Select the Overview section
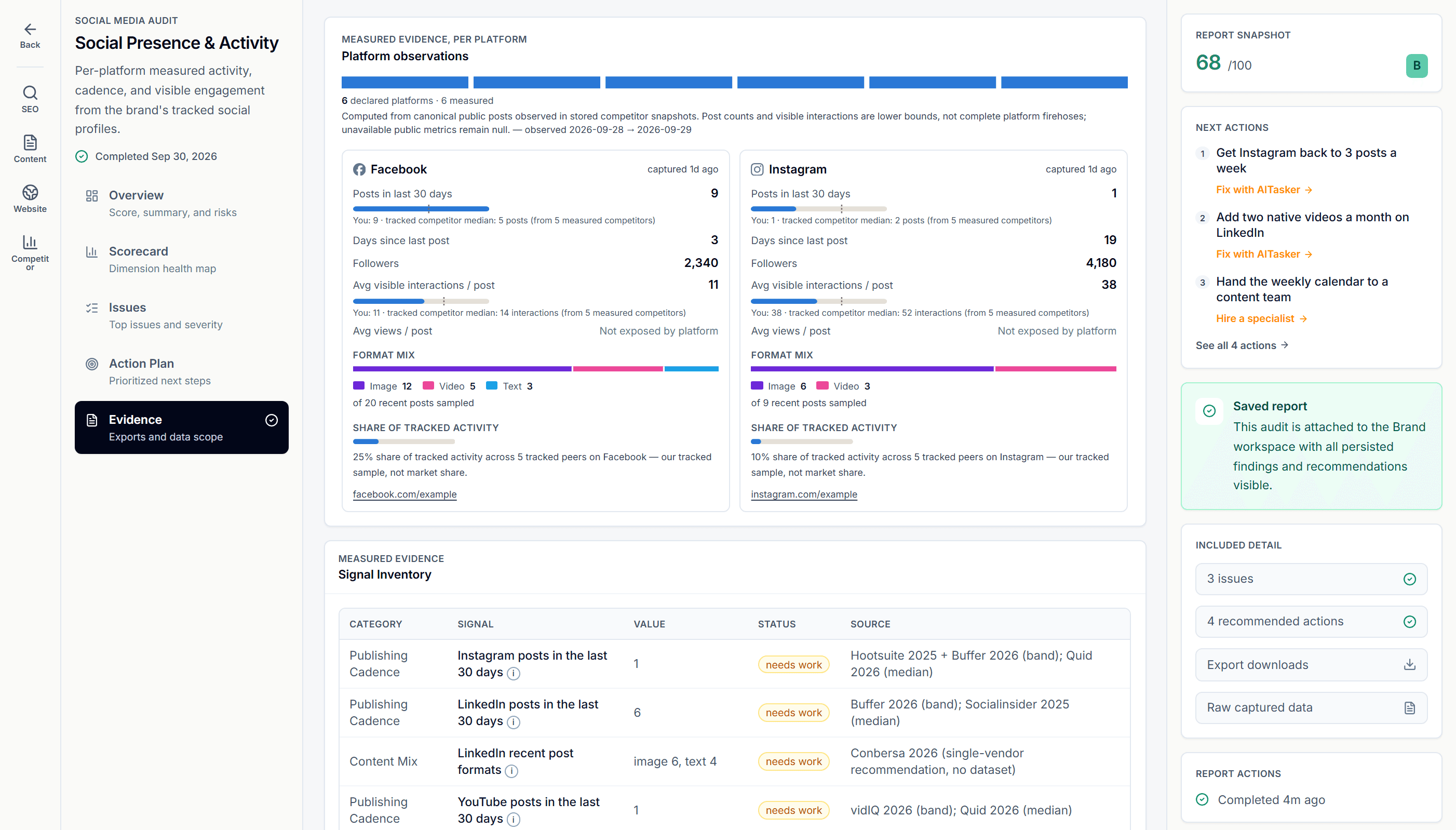 (181, 204)
